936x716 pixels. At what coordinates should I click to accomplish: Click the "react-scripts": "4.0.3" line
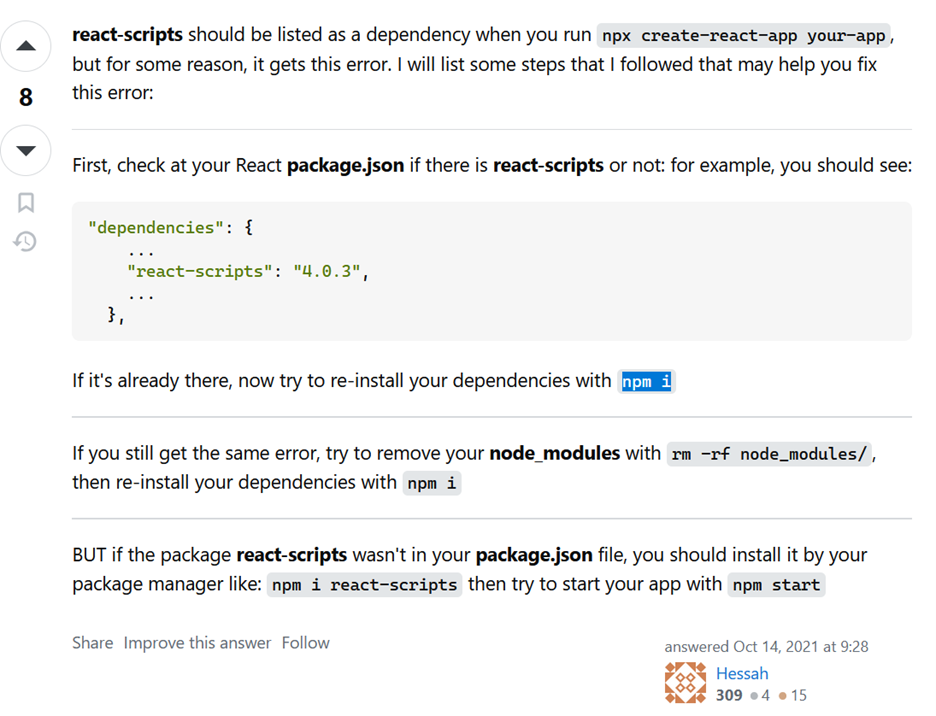248,272
